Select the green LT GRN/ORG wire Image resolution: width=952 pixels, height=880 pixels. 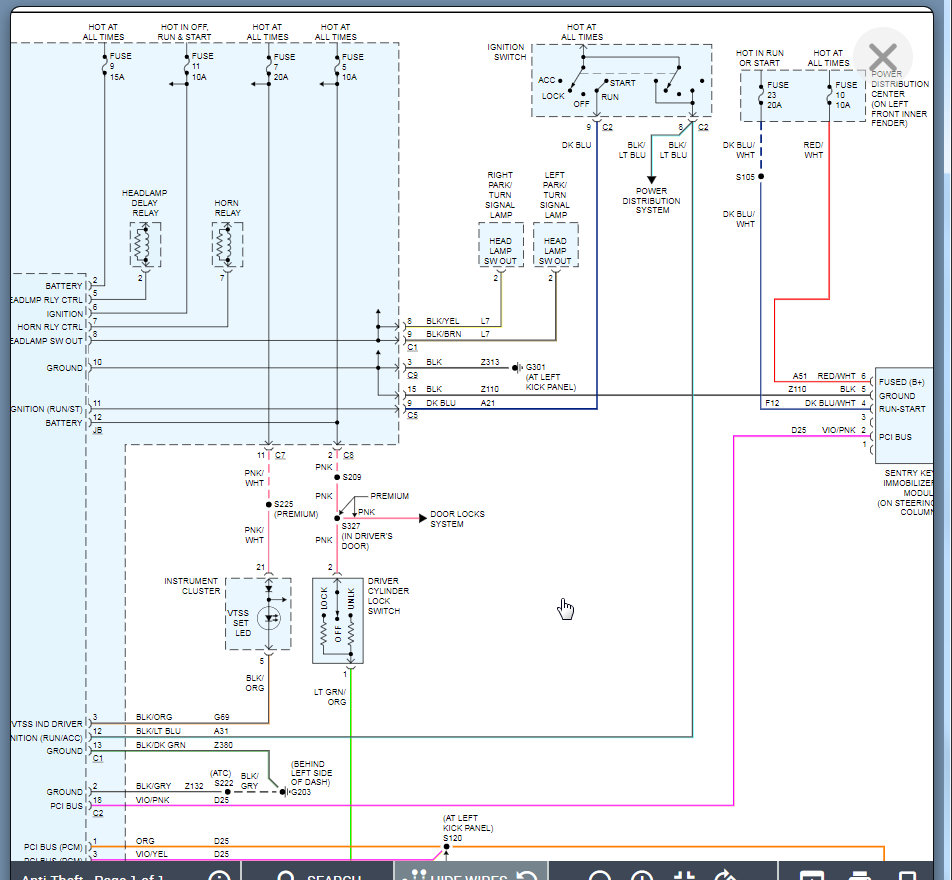[x=351, y=770]
